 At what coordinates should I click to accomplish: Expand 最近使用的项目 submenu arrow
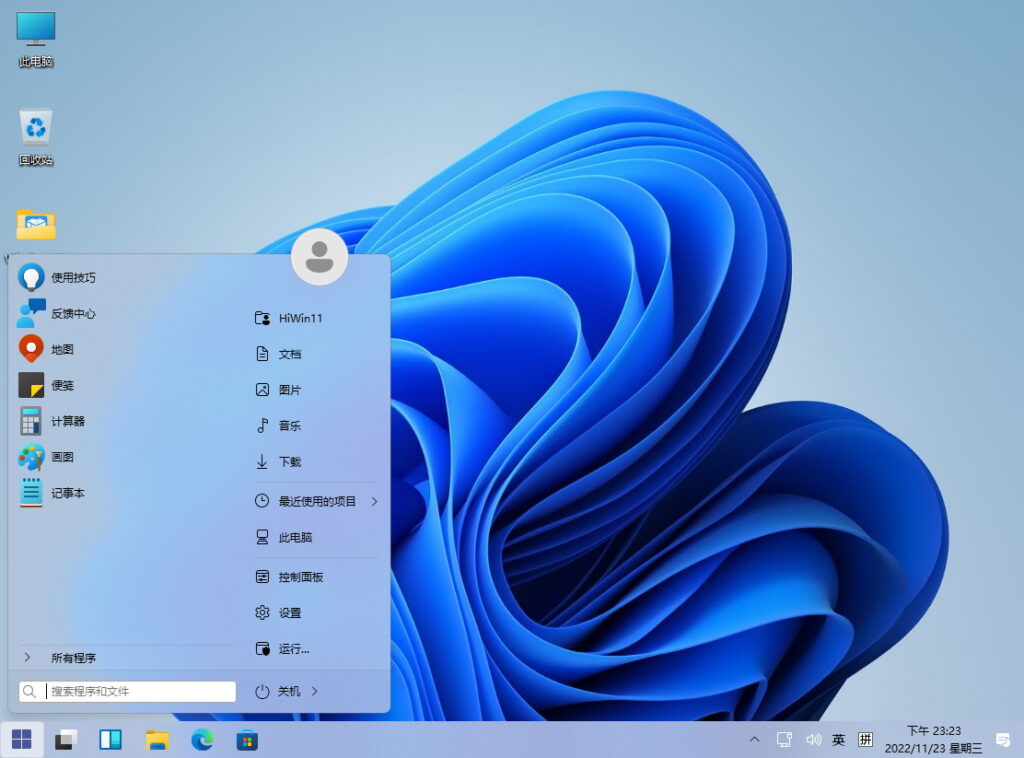(374, 501)
